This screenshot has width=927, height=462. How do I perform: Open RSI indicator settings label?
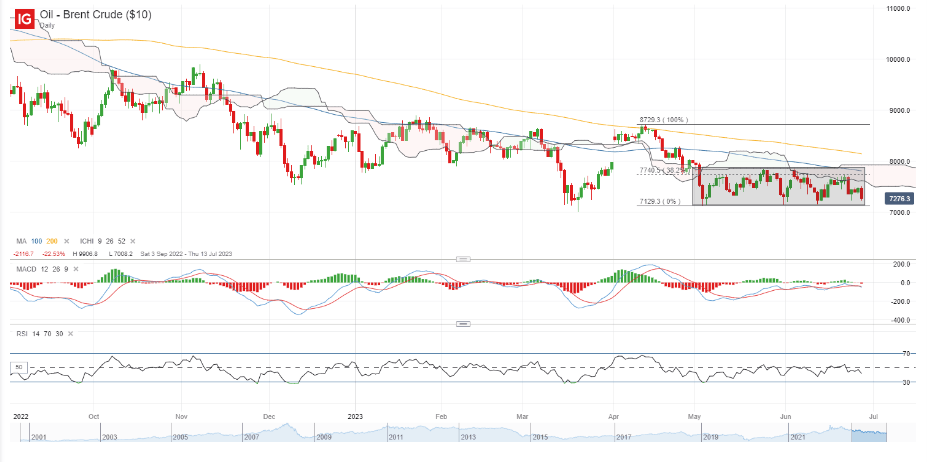pyautogui.click(x=21, y=334)
